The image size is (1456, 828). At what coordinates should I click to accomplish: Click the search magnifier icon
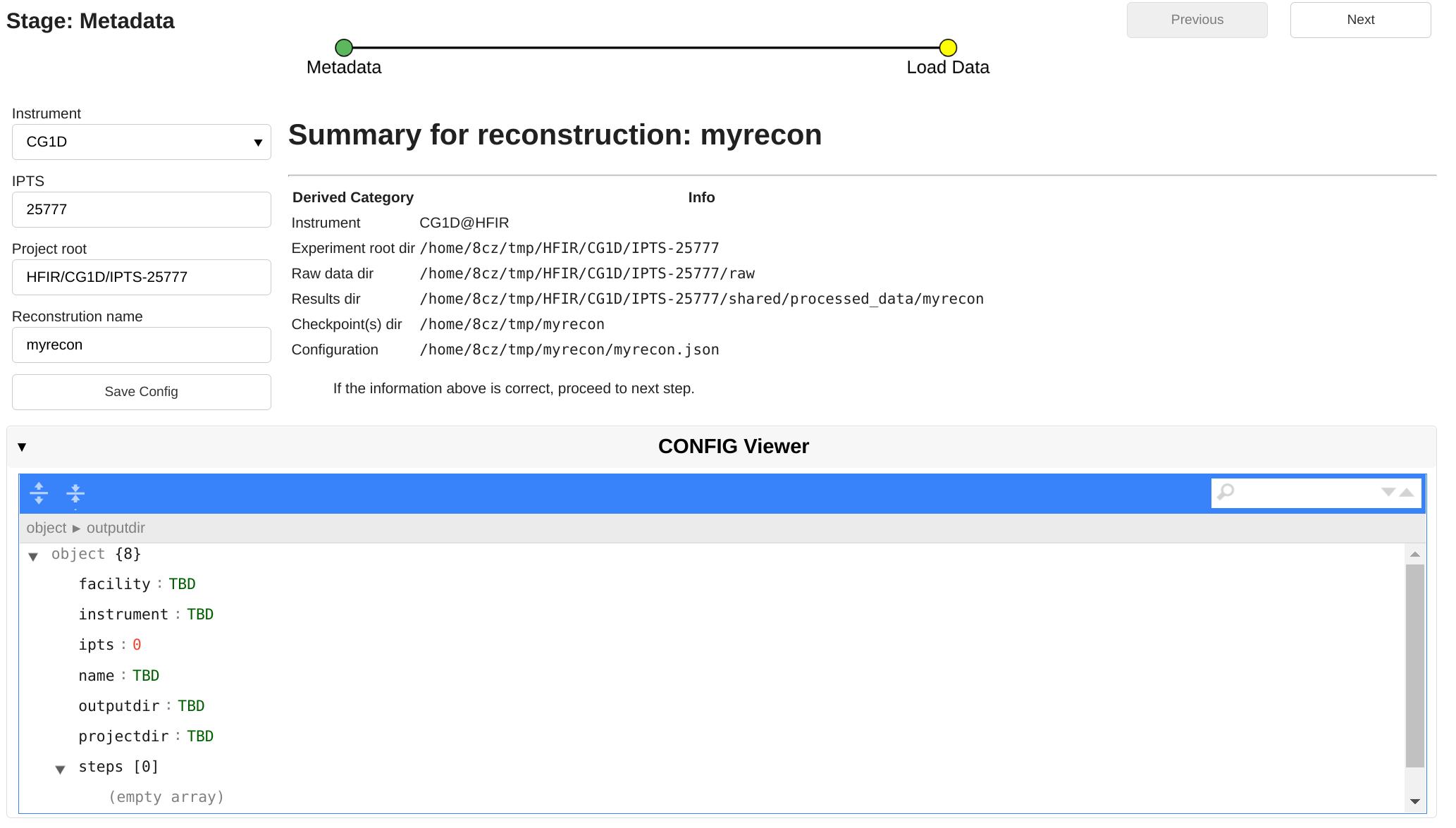pos(1226,492)
